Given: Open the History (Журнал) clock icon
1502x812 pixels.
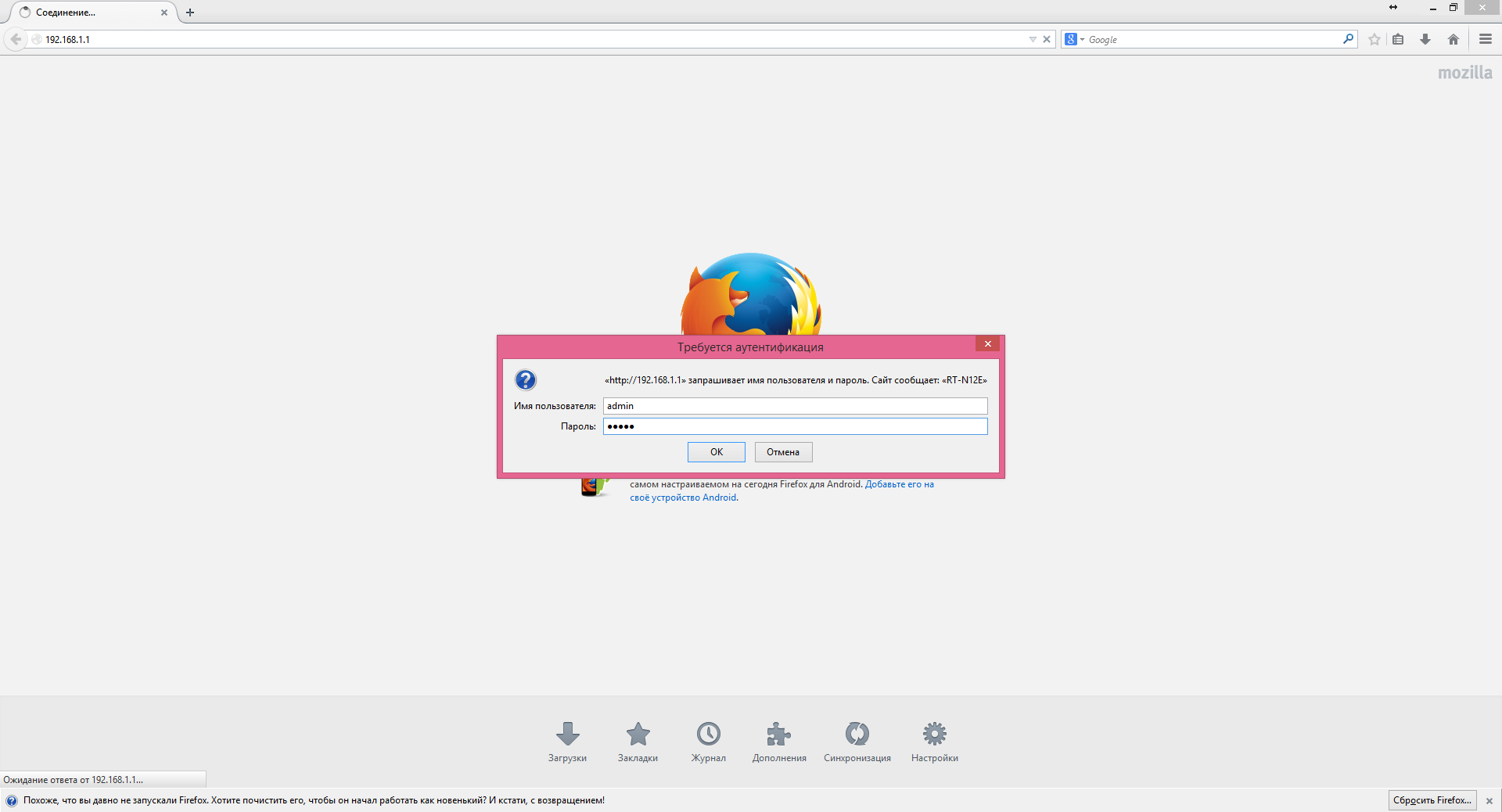Looking at the screenshot, I should 708,734.
